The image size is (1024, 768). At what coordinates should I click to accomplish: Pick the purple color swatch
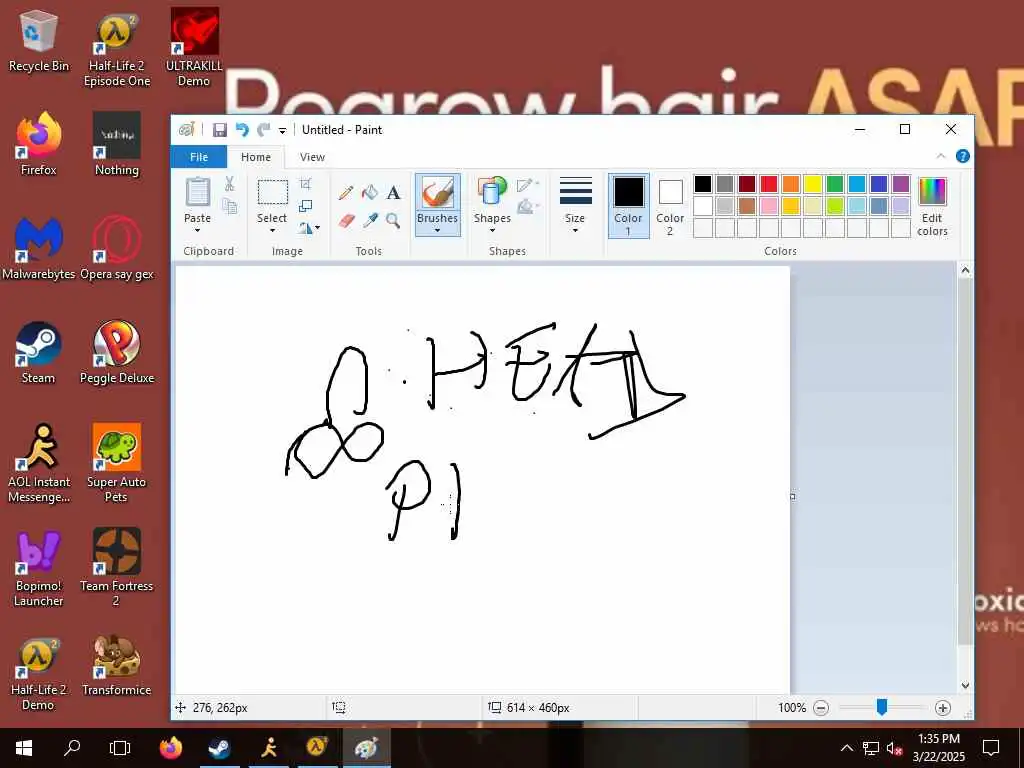pos(901,184)
